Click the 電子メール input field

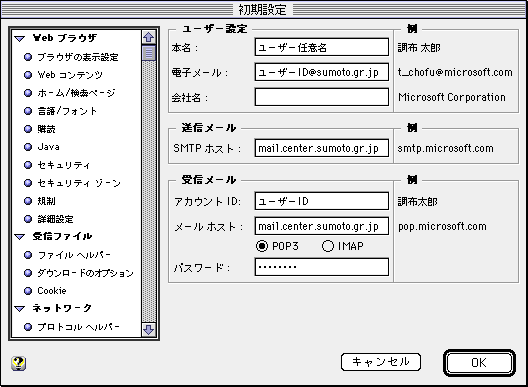[322, 72]
